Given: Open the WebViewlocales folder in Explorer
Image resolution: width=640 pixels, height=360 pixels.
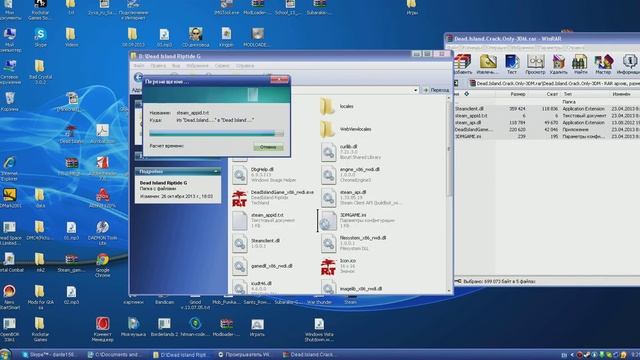Looking at the screenshot, I should (346, 129).
